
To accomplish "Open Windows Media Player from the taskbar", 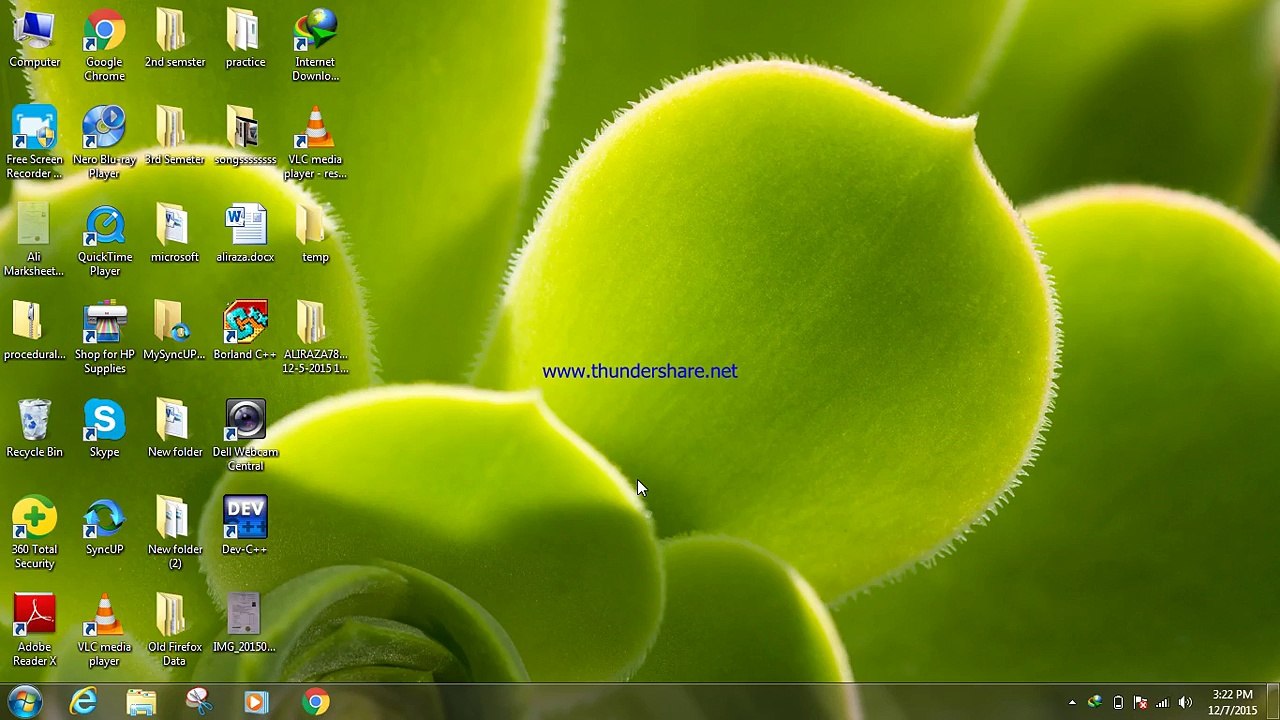I will pyautogui.click(x=258, y=702).
